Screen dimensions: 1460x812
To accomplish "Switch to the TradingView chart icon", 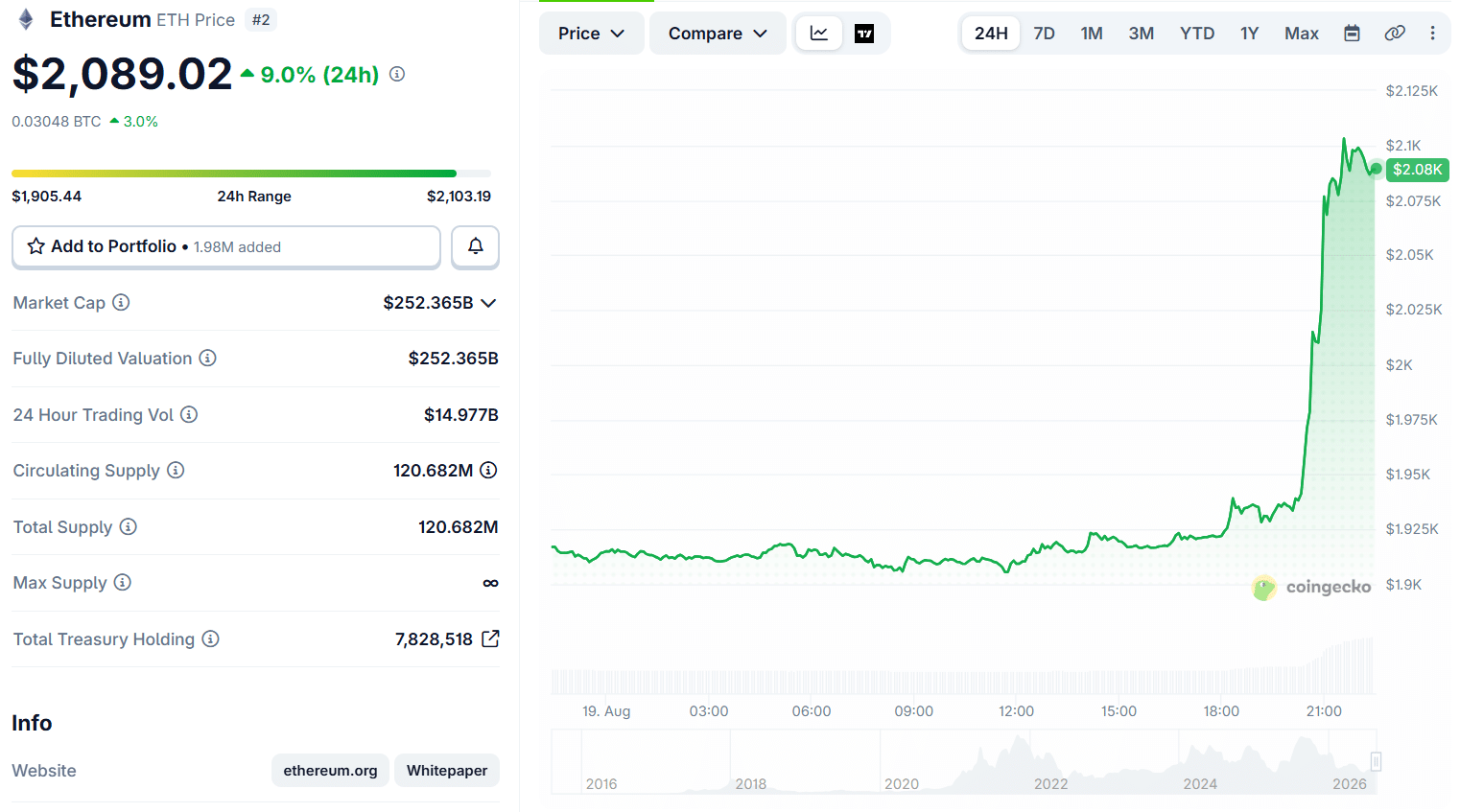I will click(864, 34).
